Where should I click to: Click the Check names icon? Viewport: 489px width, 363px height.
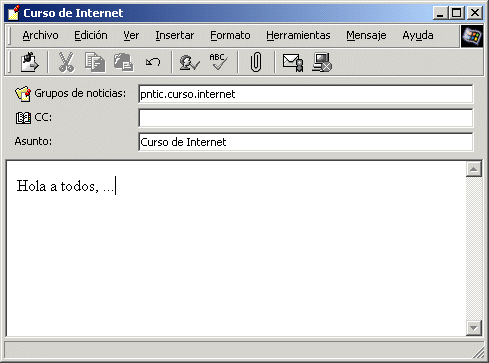point(189,62)
